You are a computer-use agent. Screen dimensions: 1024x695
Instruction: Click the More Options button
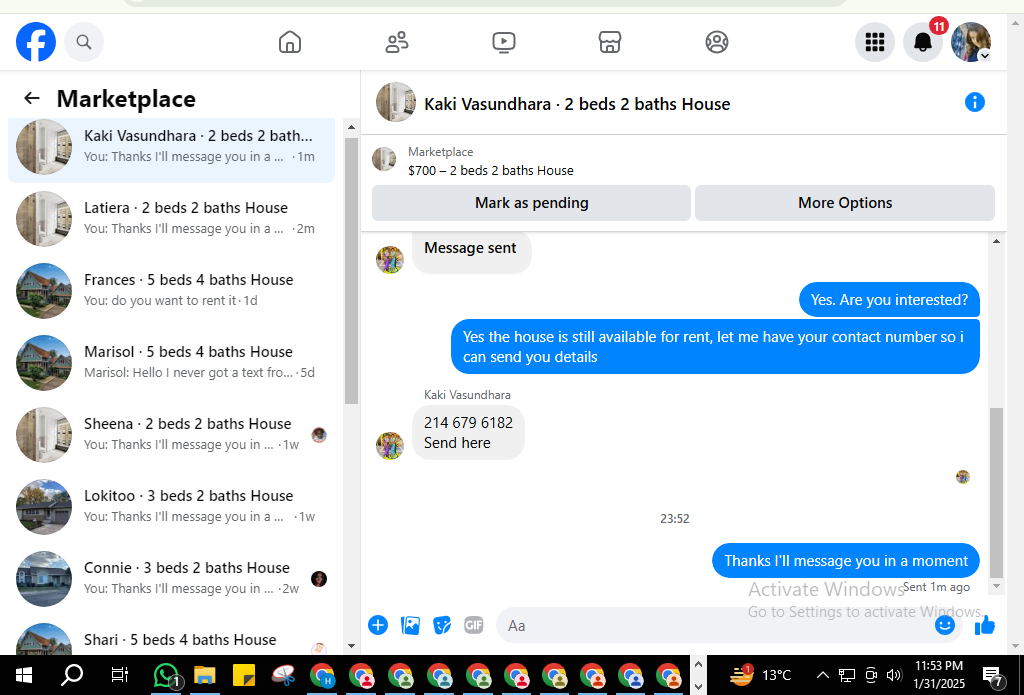[x=844, y=203]
